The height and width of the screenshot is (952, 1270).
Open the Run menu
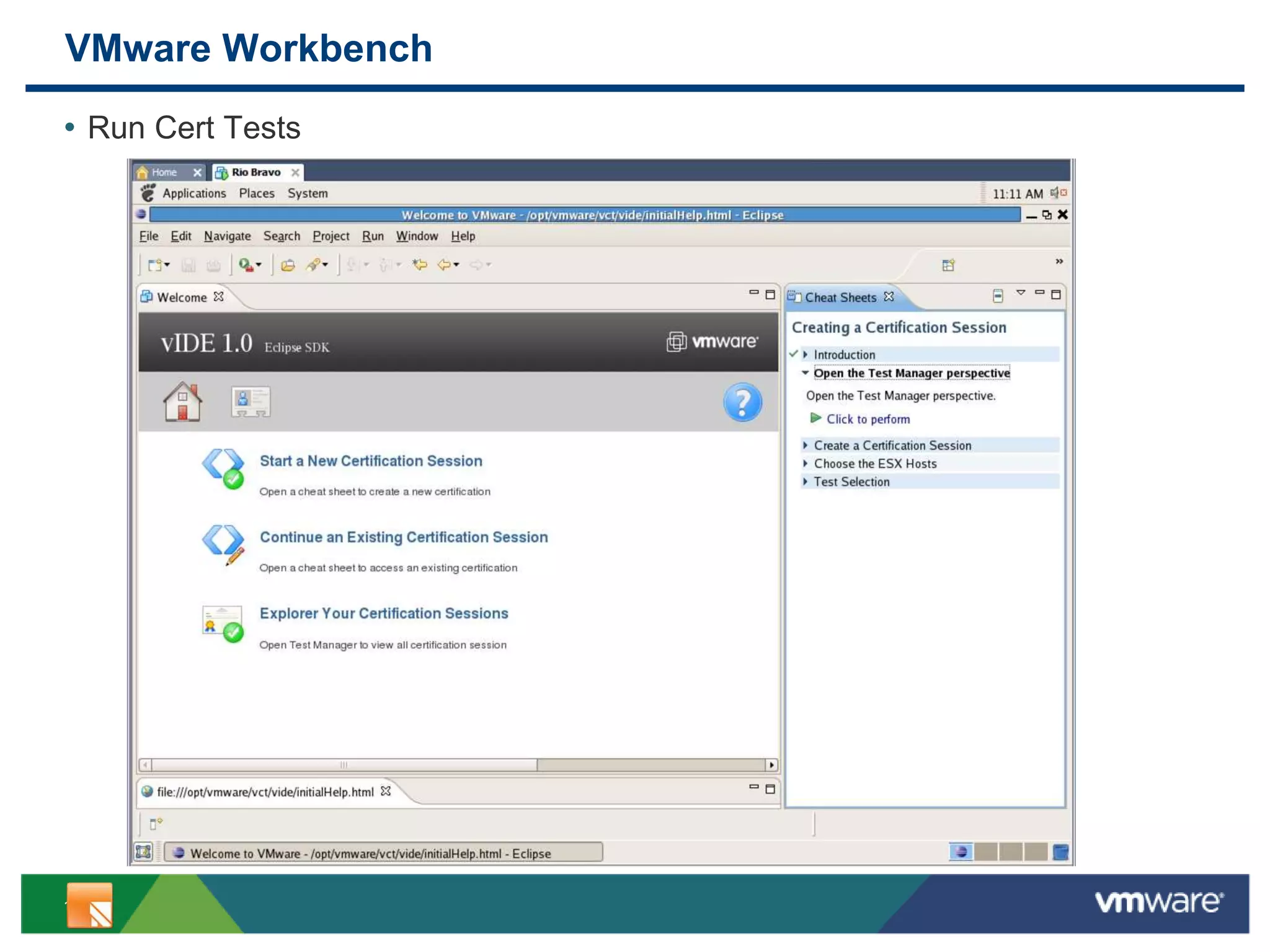pyautogui.click(x=373, y=236)
